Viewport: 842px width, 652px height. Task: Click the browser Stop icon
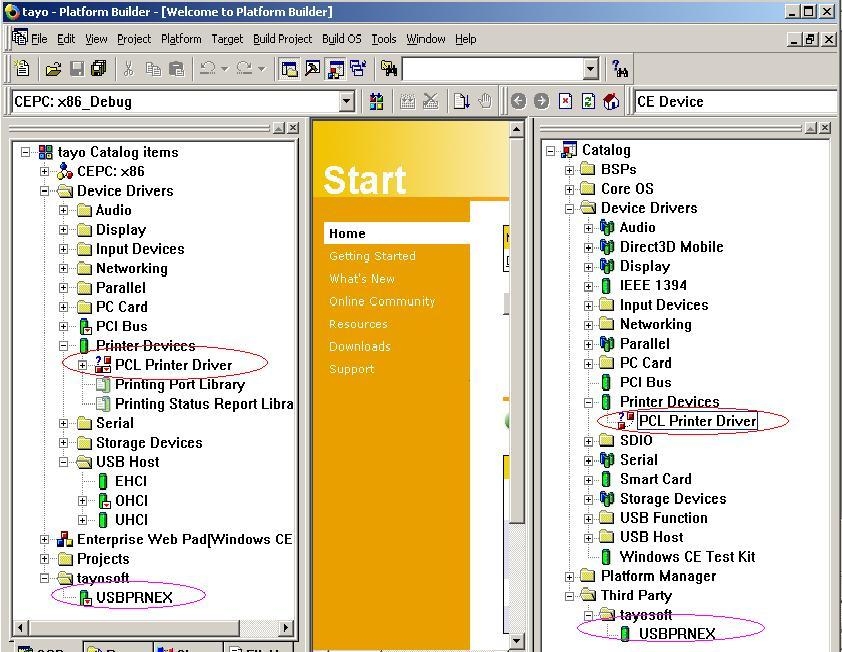pyautogui.click(x=565, y=101)
